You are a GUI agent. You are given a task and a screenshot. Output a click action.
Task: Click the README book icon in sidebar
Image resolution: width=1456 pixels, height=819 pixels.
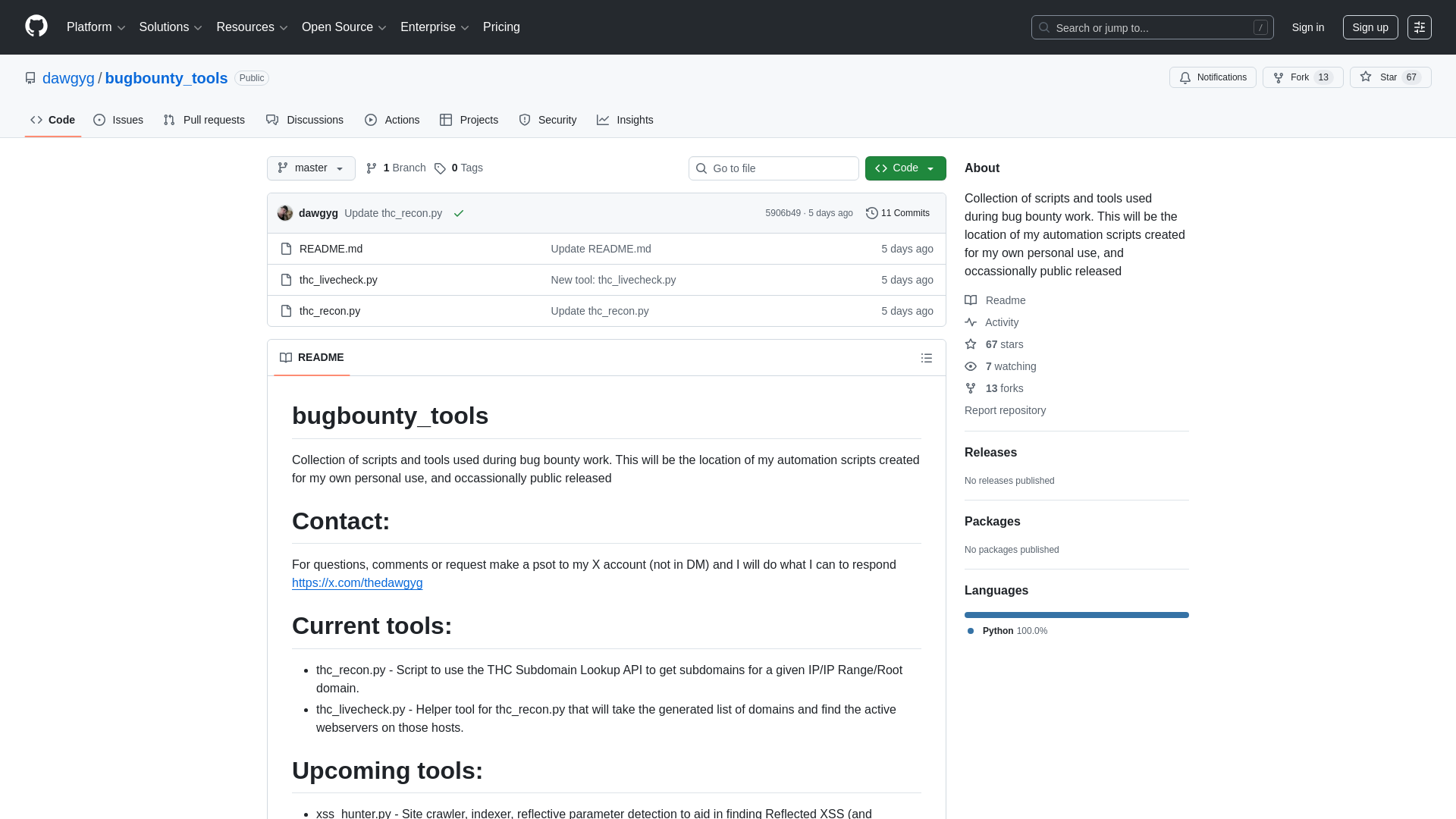click(971, 300)
